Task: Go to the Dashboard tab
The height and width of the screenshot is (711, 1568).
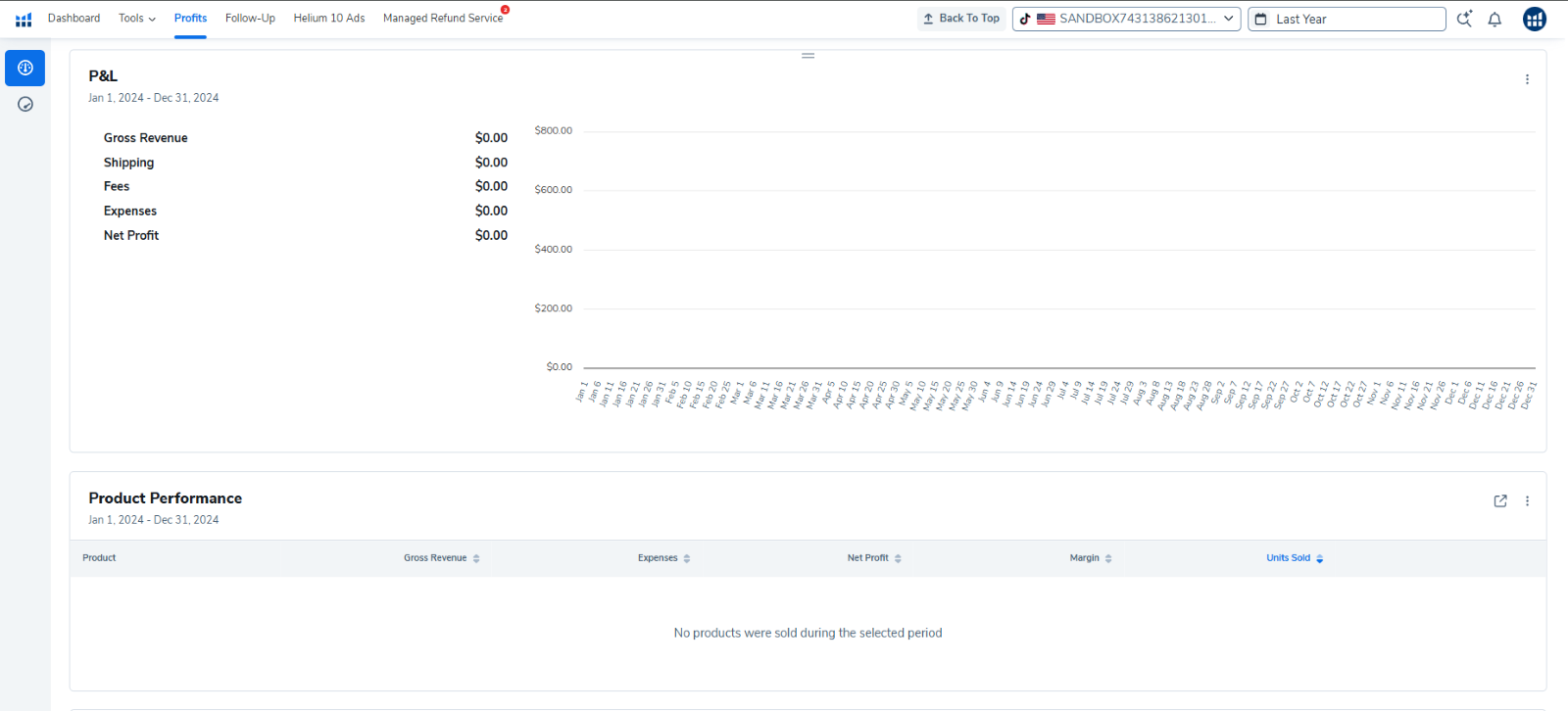Action: click(x=73, y=19)
